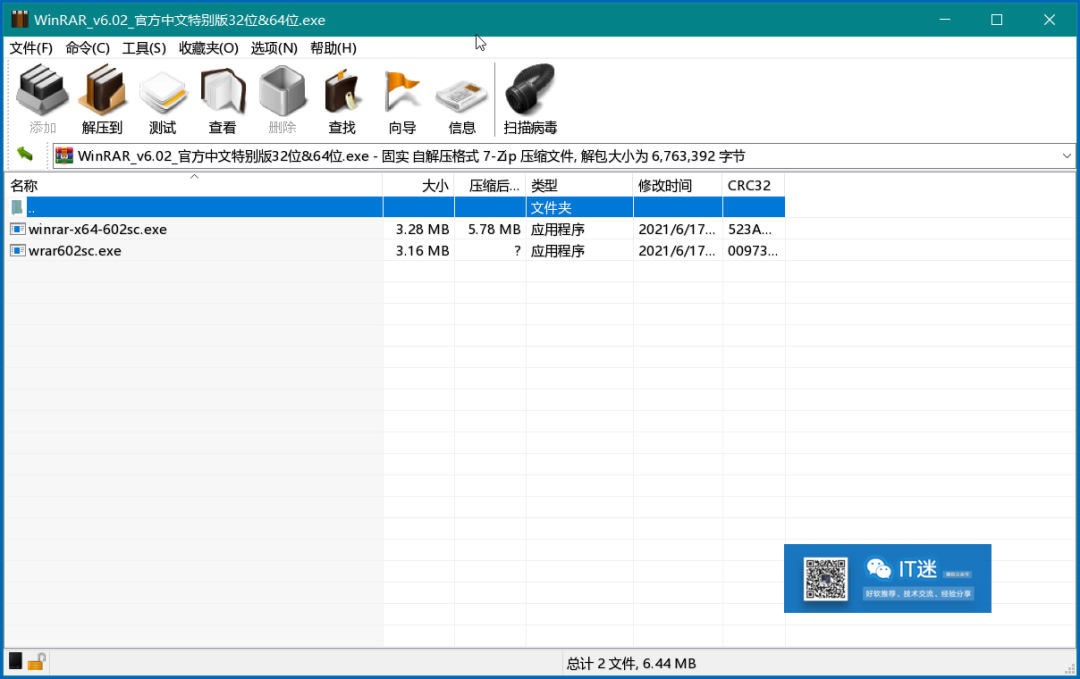
Task: Click the WinRAR books icon in the title bar
Action: (x=20, y=19)
